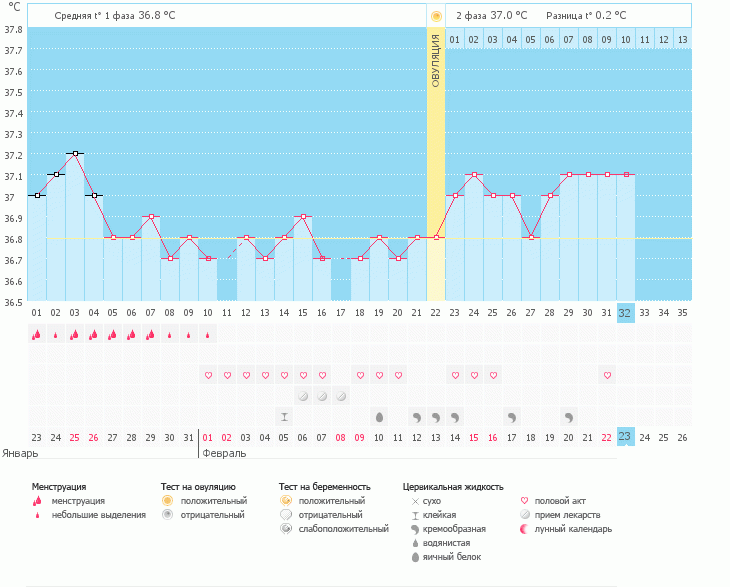
Task: Select the sticky cervical fluid icon on day 14
Action: click(x=284, y=416)
